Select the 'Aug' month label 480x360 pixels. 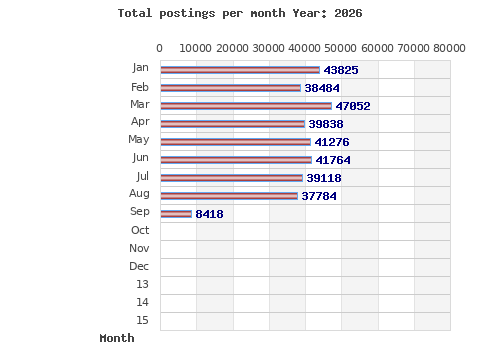click(x=139, y=194)
